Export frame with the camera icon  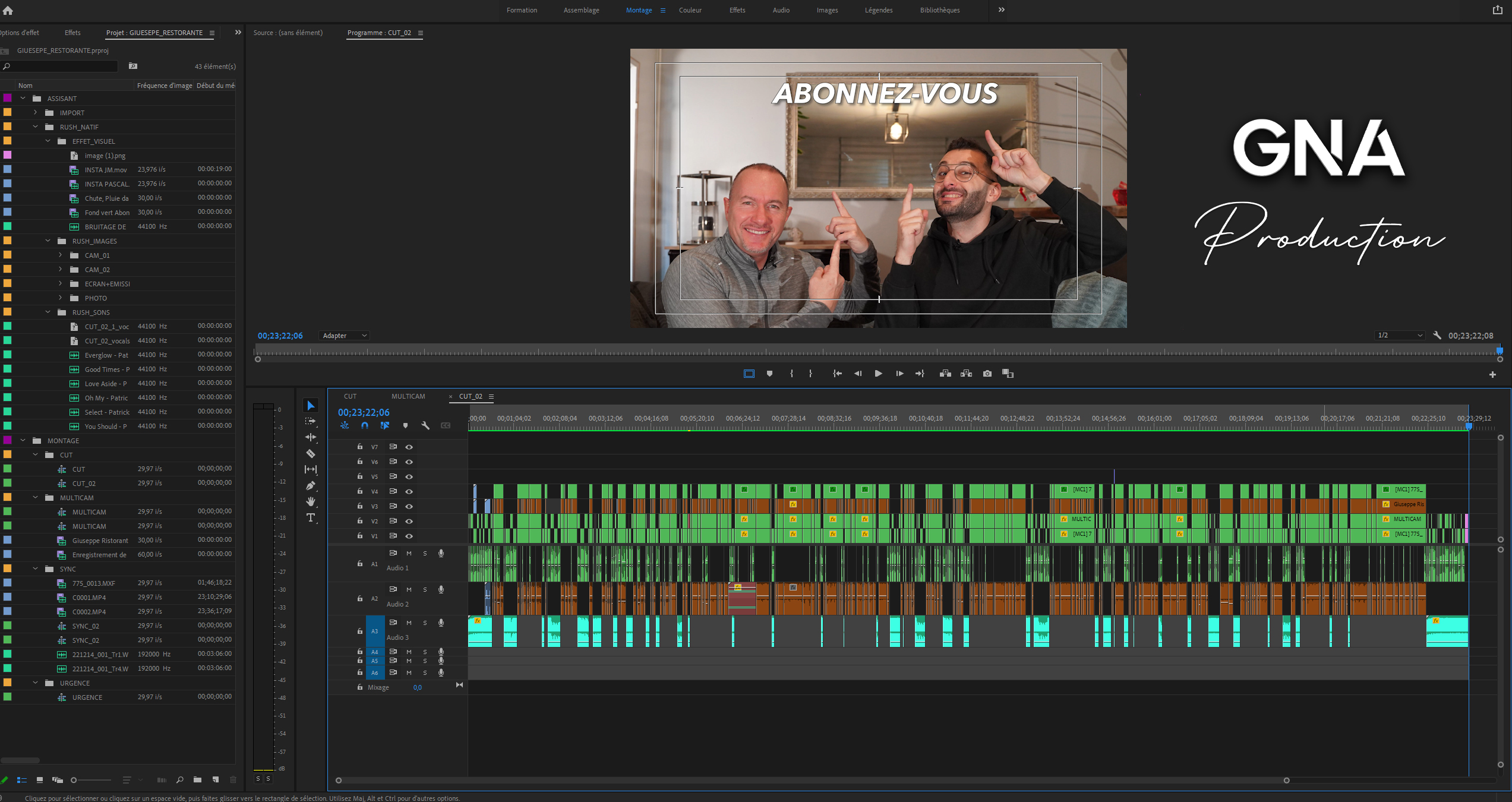(987, 374)
